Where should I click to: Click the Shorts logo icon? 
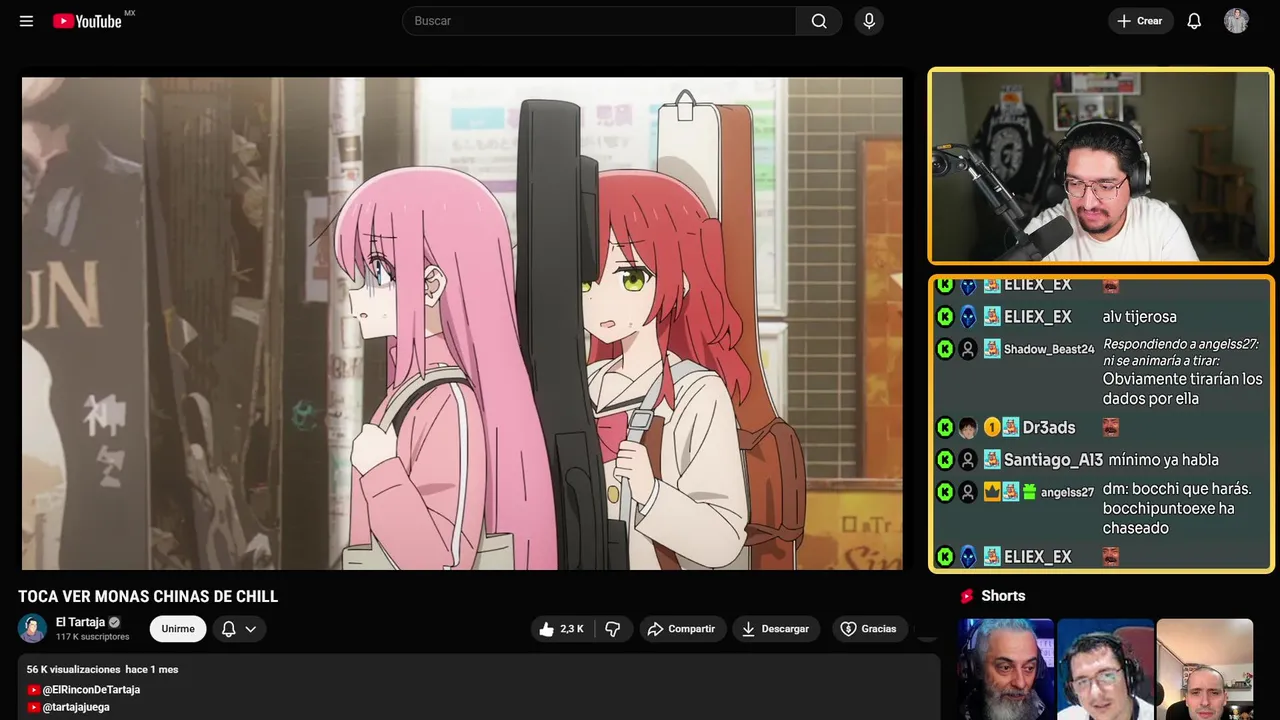pos(967,596)
